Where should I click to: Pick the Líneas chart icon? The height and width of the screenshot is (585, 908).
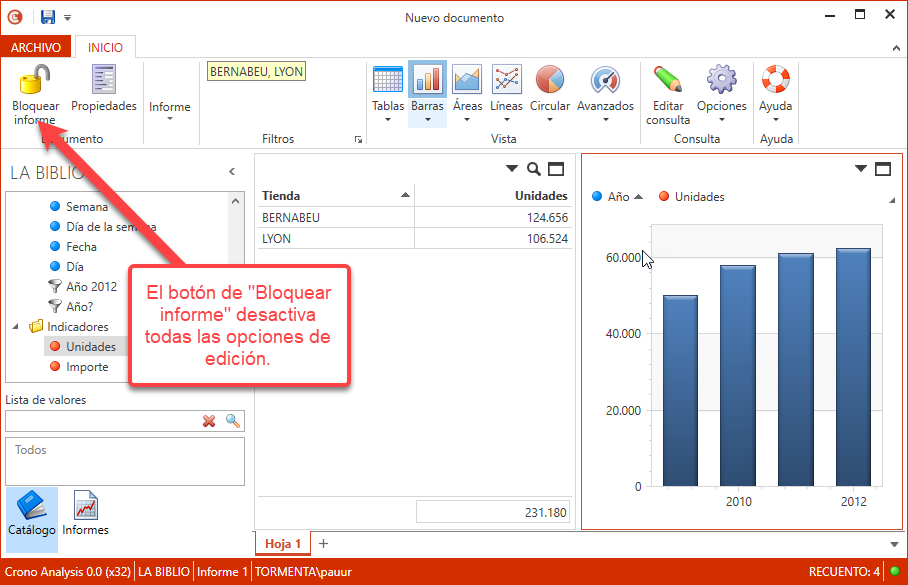point(507,80)
